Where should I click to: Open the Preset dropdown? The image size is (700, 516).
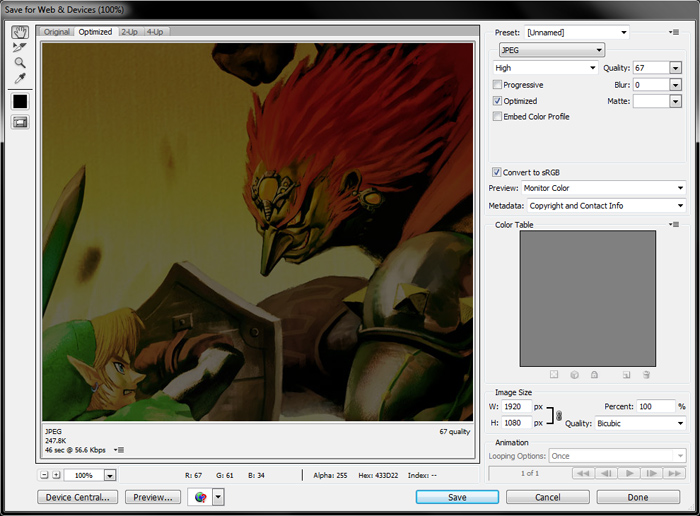coord(576,33)
